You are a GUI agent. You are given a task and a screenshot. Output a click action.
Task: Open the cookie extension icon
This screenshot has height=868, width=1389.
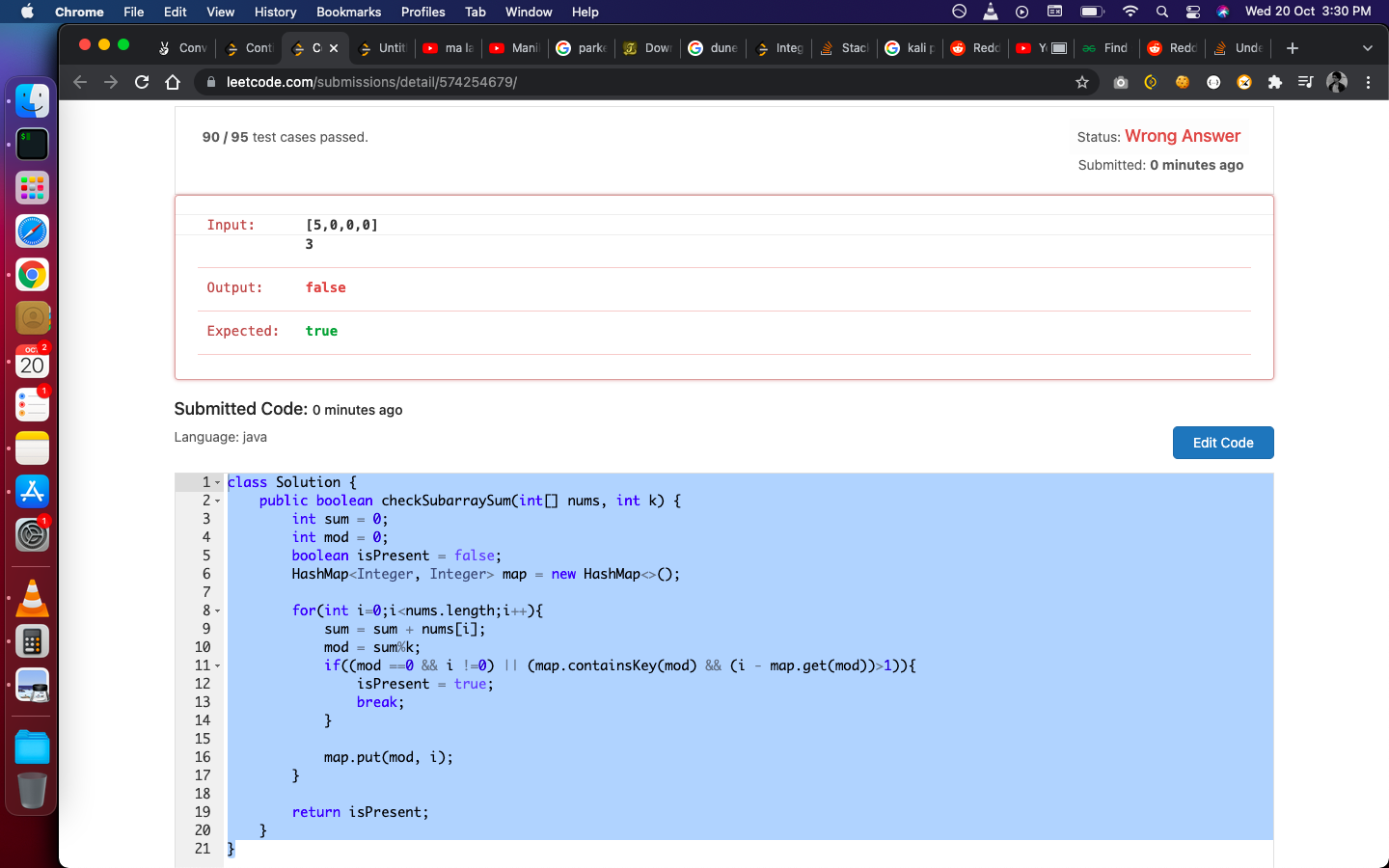coord(1182,82)
